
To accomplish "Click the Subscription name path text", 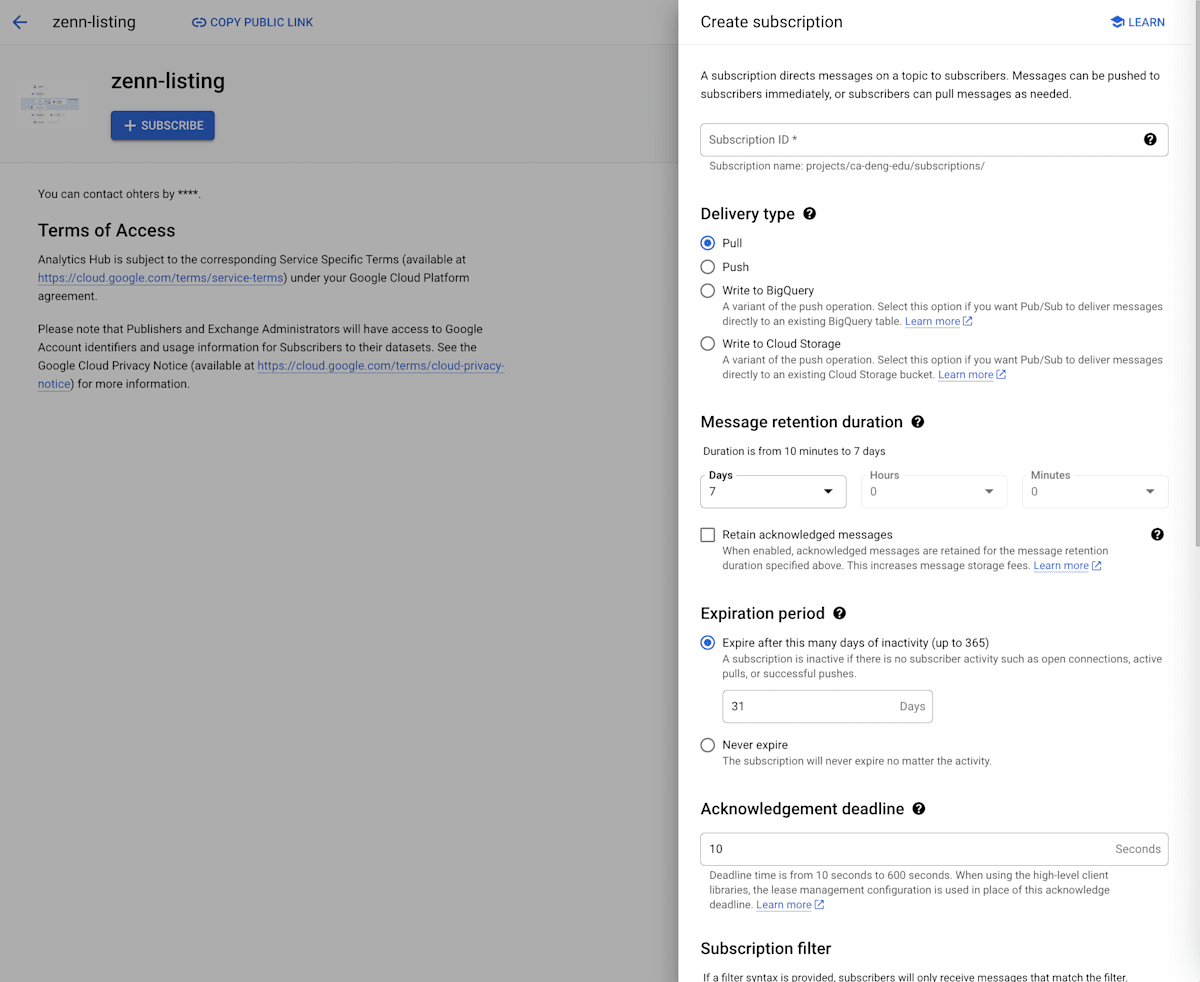I will 847,166.
